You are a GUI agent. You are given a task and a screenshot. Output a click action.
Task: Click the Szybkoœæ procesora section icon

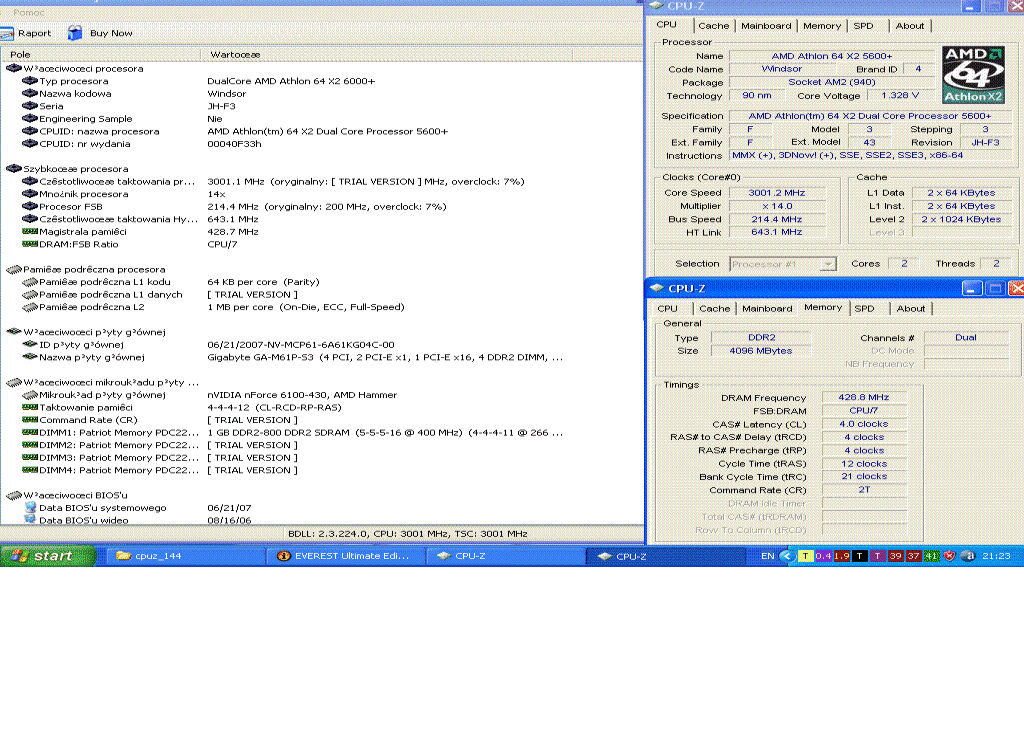pyautogui.click(x=14, y=168)
